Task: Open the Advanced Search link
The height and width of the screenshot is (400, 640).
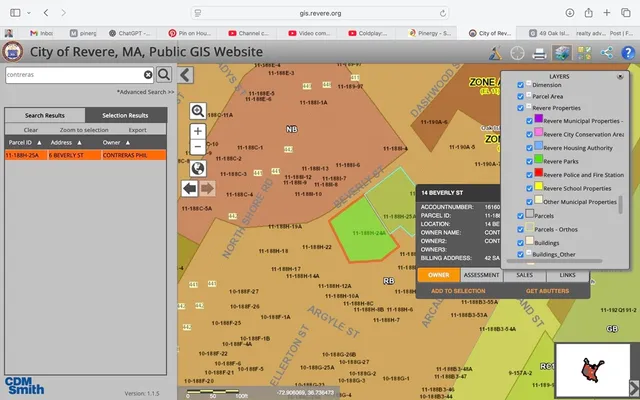Action: [x=145, y=92]
